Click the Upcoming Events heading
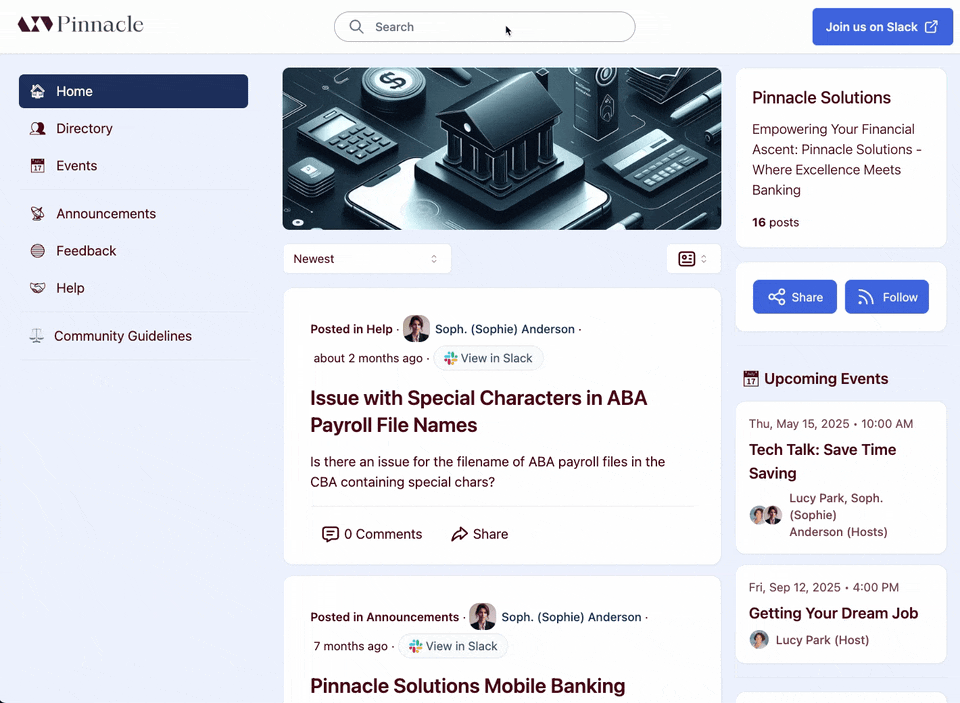 coord(826,378)
